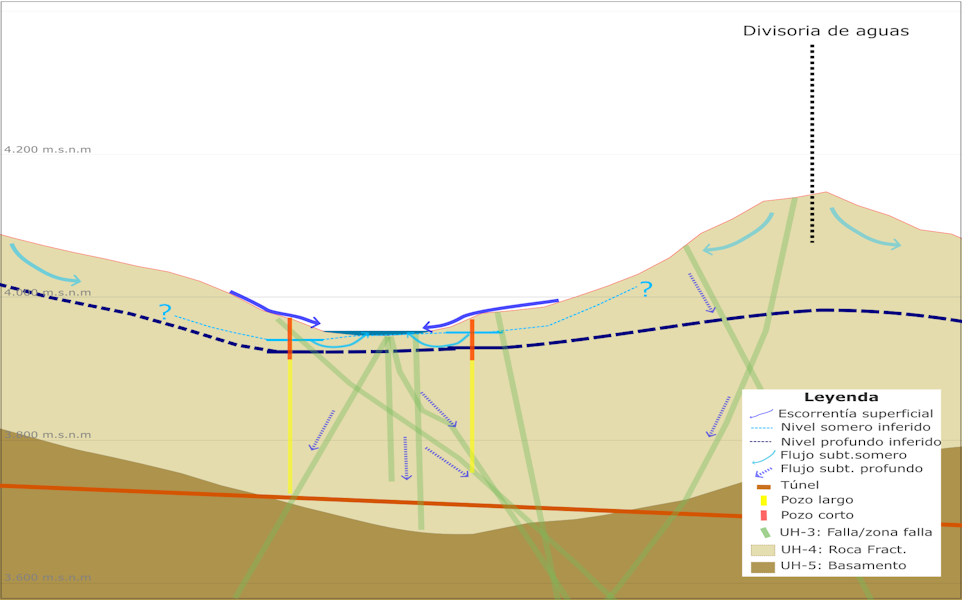Click the 3.800 m.s.n.m elevation label
The height and width of the screenshot is (600, 962).
point(47,435)
